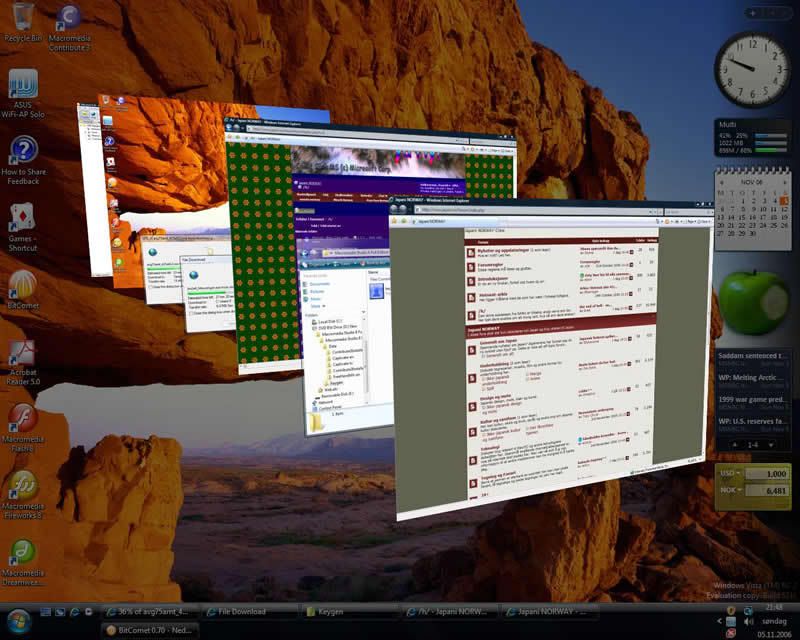800x640 pixels.
Task: Click Switch between windows in Quick Launch
Action: [x=60, y=611]
